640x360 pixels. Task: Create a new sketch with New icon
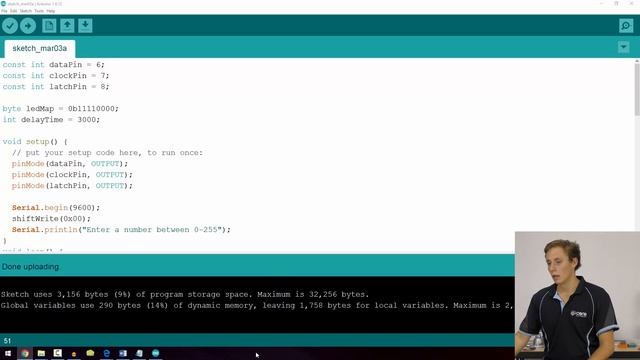point(49,25)
